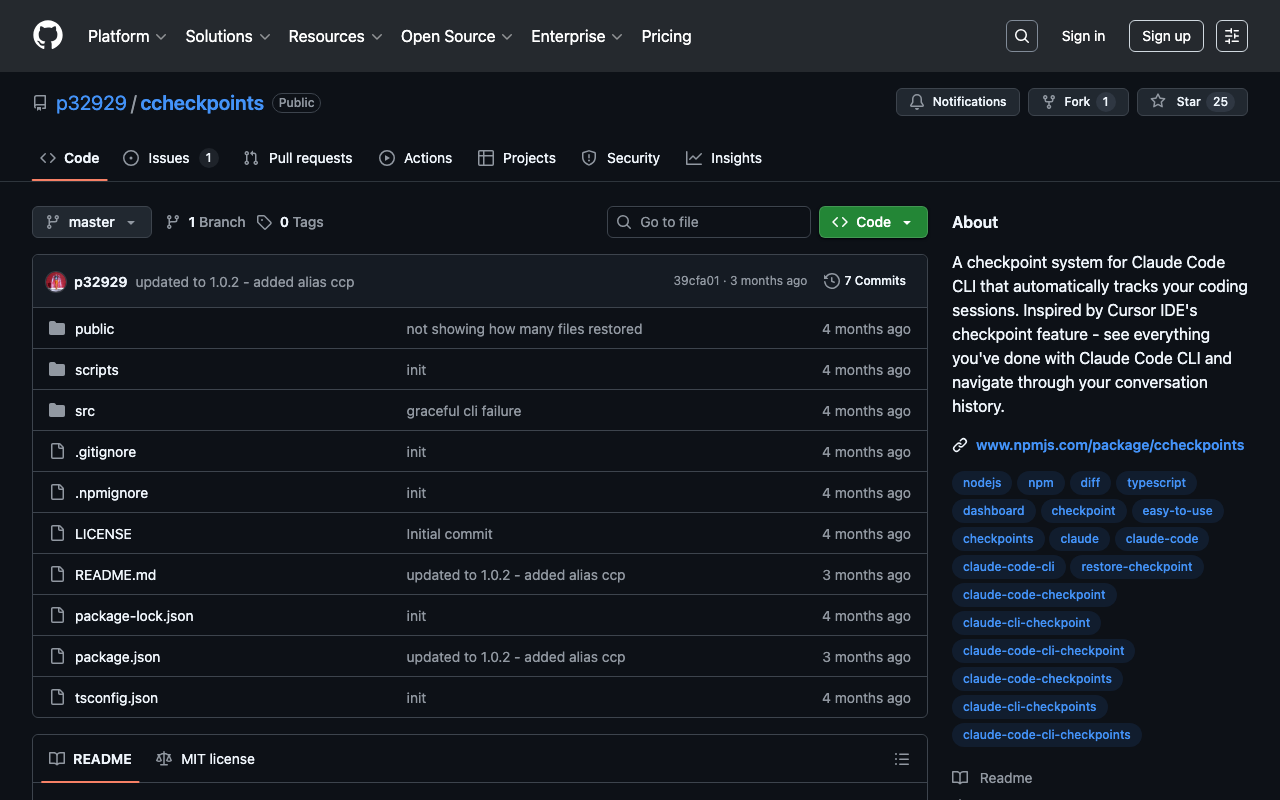Click the npm package link icon

pos(960,445)
